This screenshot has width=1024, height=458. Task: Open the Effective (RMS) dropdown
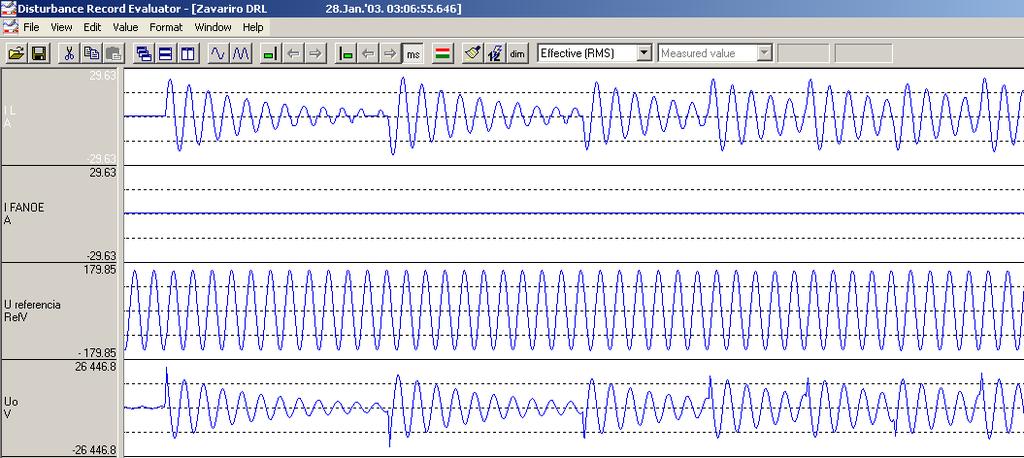[644, 54]
